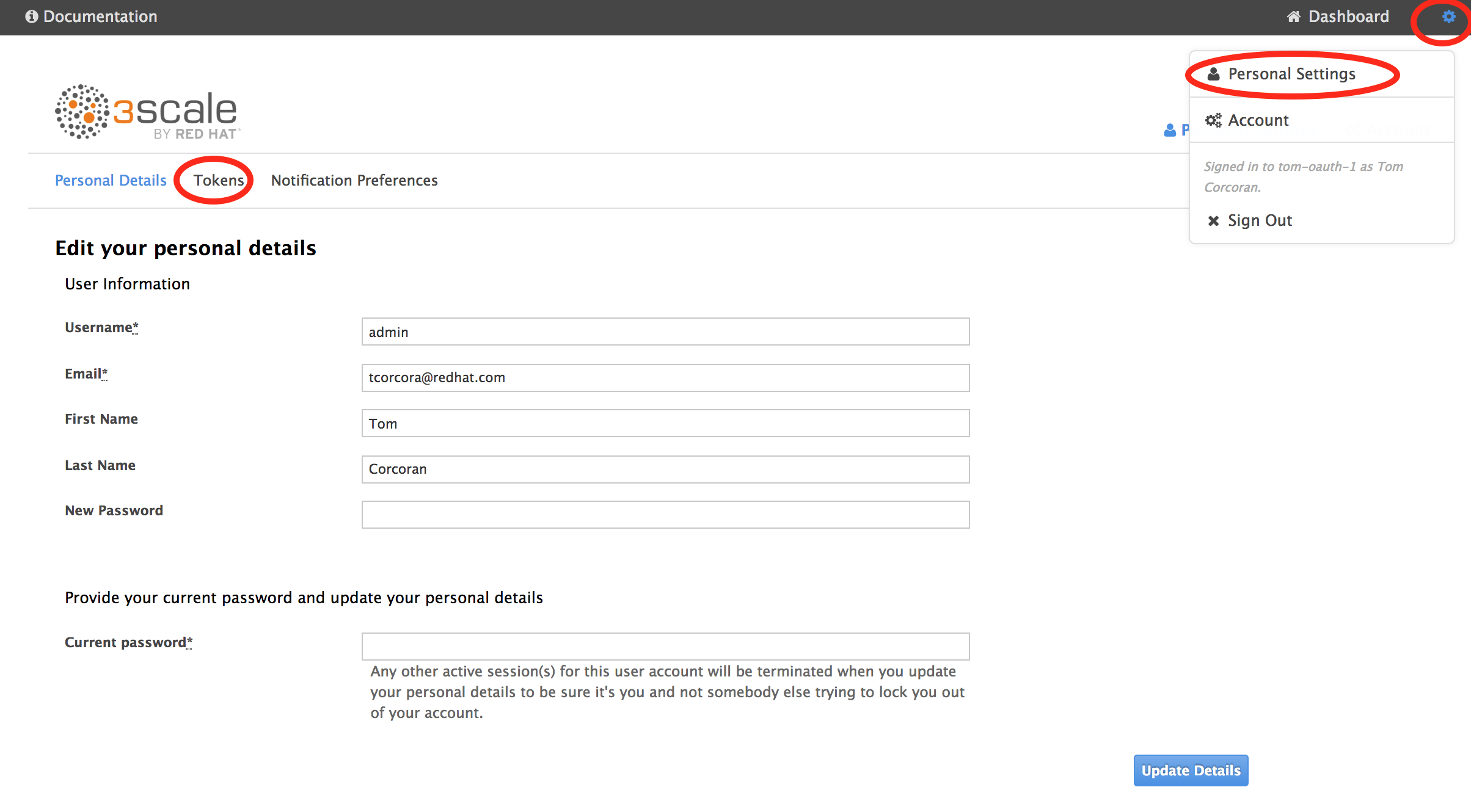This screenshot has width=1471, height=812.
Task: Select Account in the dropdown menu
Action: [x=1258, y=120]
